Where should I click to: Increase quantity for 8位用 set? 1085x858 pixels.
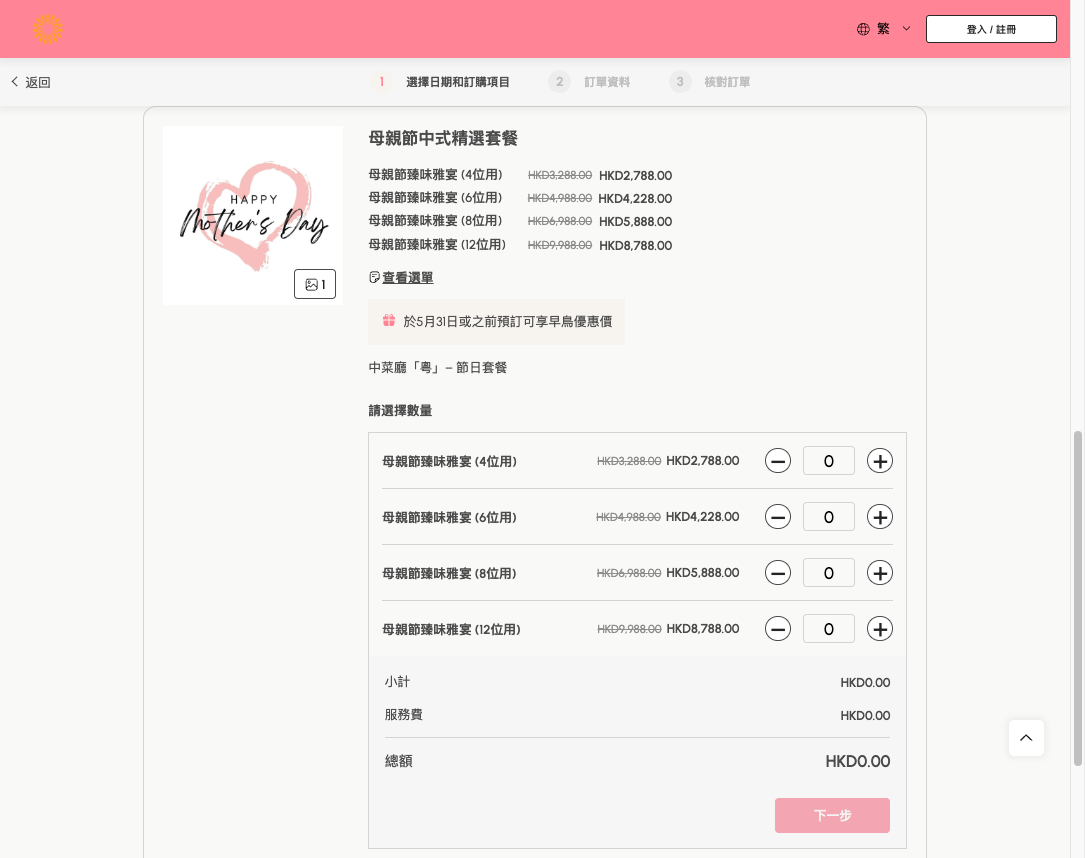click(x=879, y=573)
